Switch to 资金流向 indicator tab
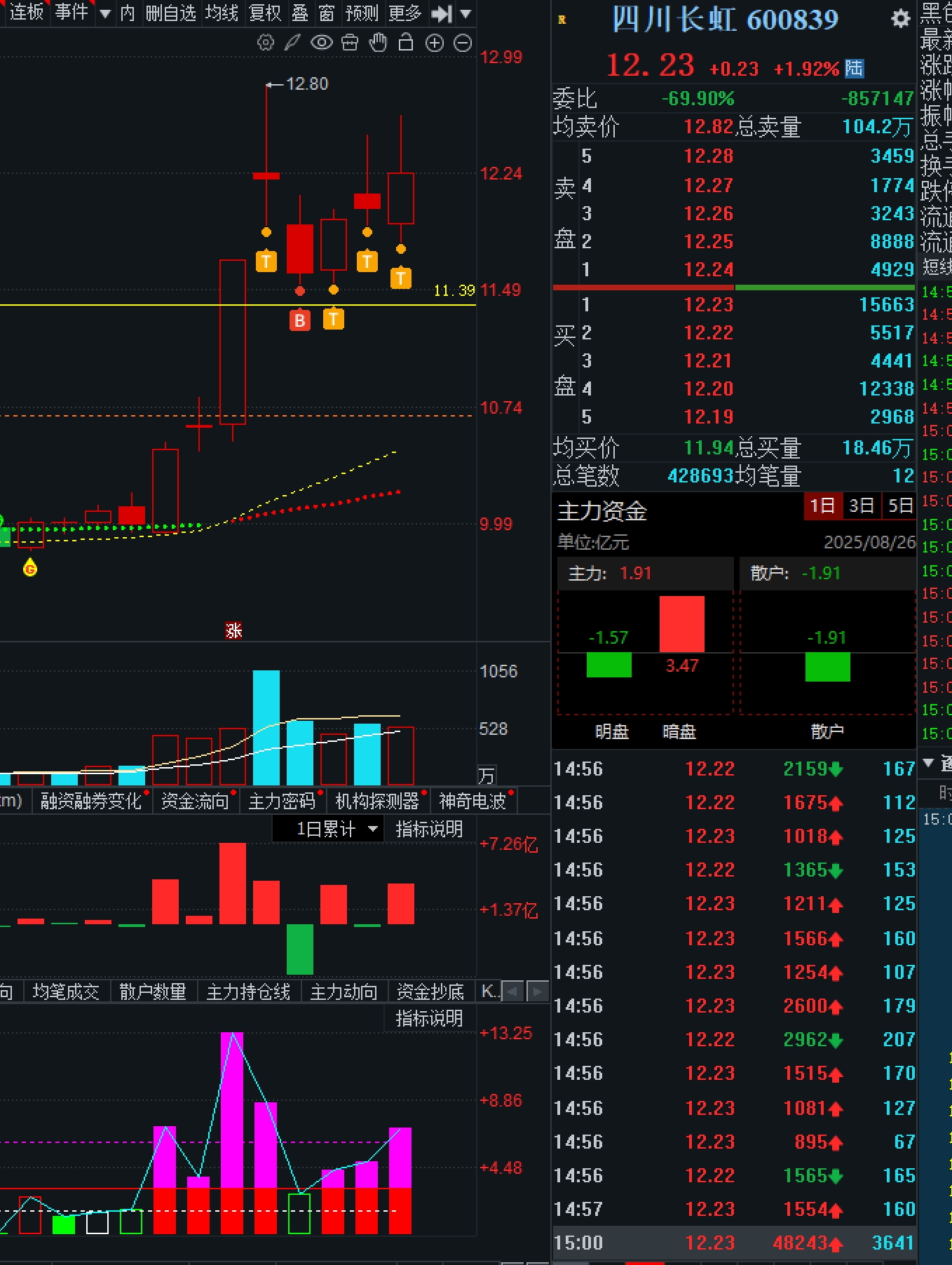Screen dimensions: 952x1265 pos(195,801)
